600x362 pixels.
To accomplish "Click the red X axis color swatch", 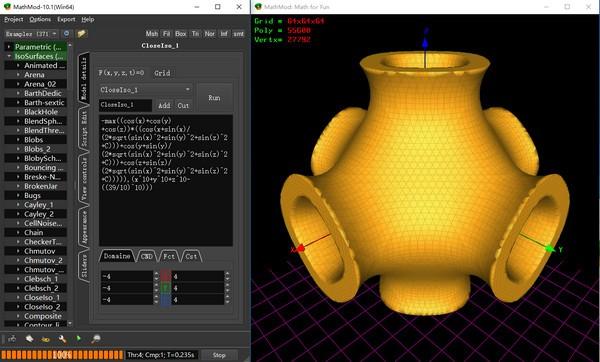I will [165, 276].
